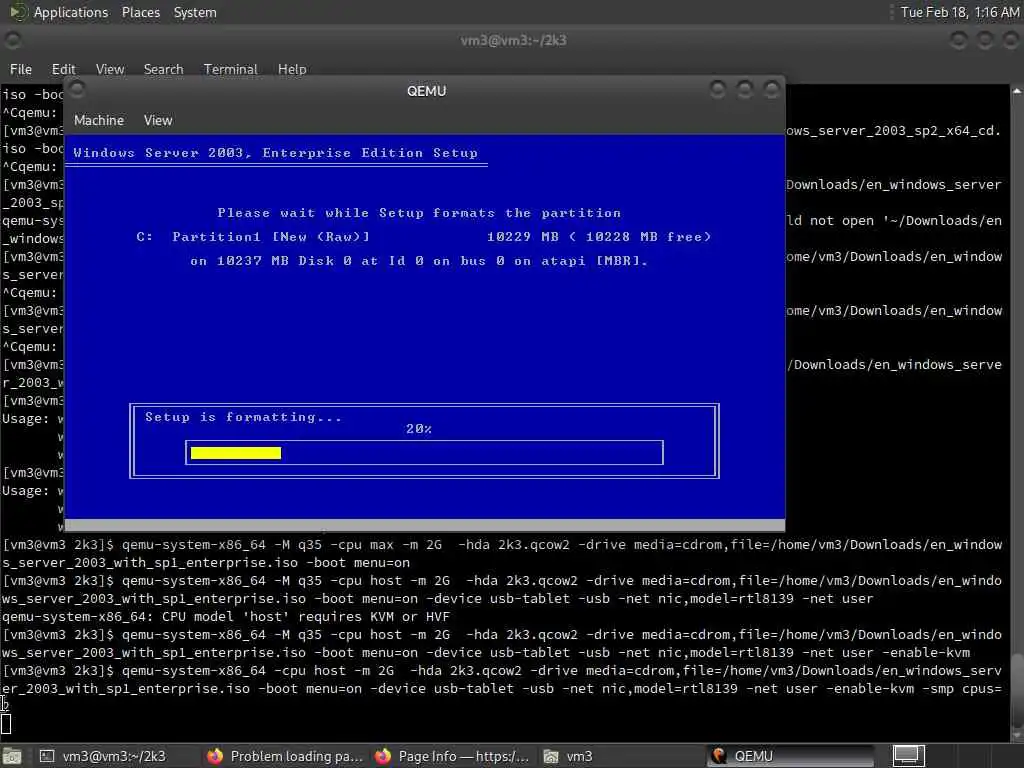Click the terminal window menu button at title left

point(12,40)
